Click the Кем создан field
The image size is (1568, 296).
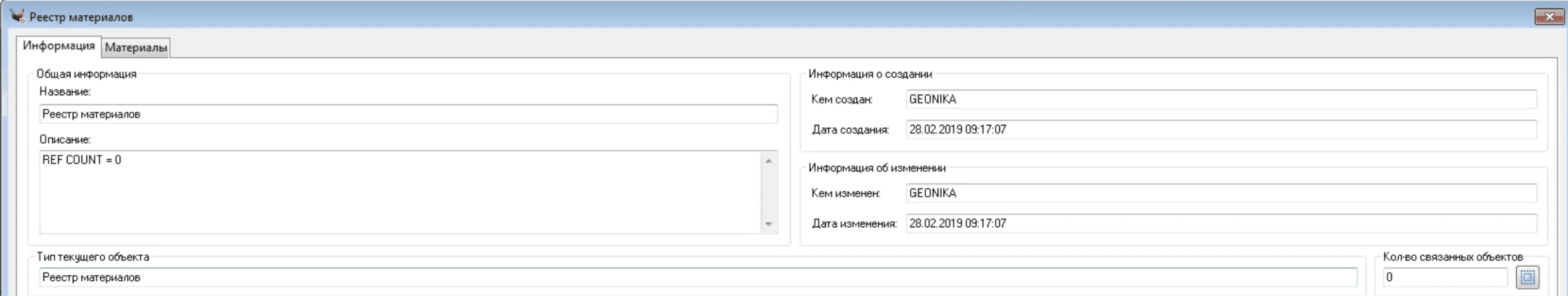[1220, 99]
